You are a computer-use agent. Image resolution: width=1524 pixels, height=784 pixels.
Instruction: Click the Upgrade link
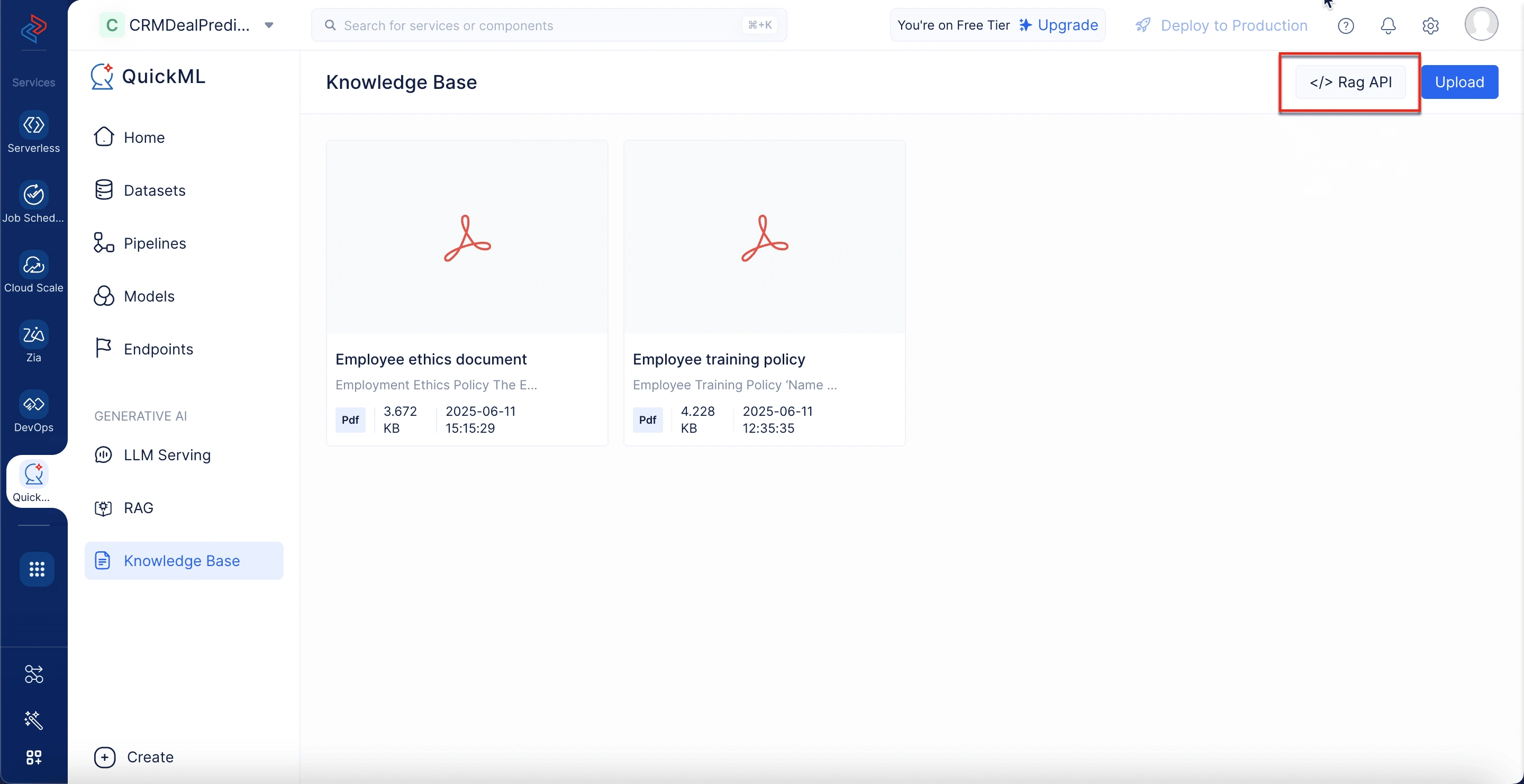(1058, 25)
